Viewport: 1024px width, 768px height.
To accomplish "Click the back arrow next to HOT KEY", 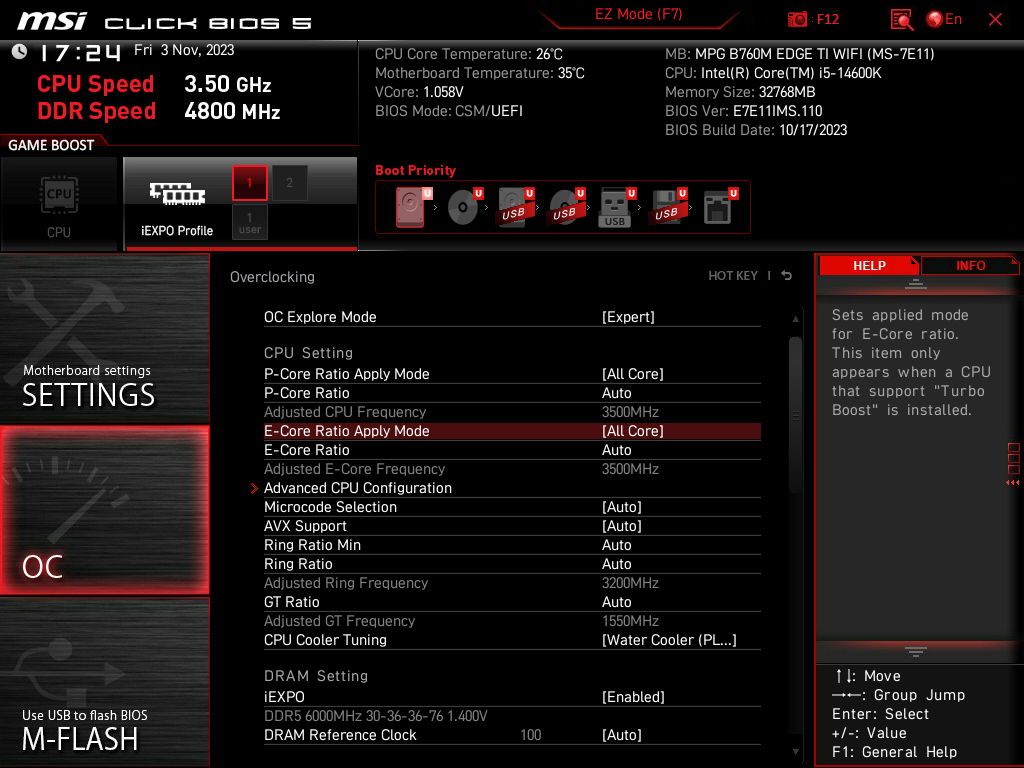I will point(787,276).
